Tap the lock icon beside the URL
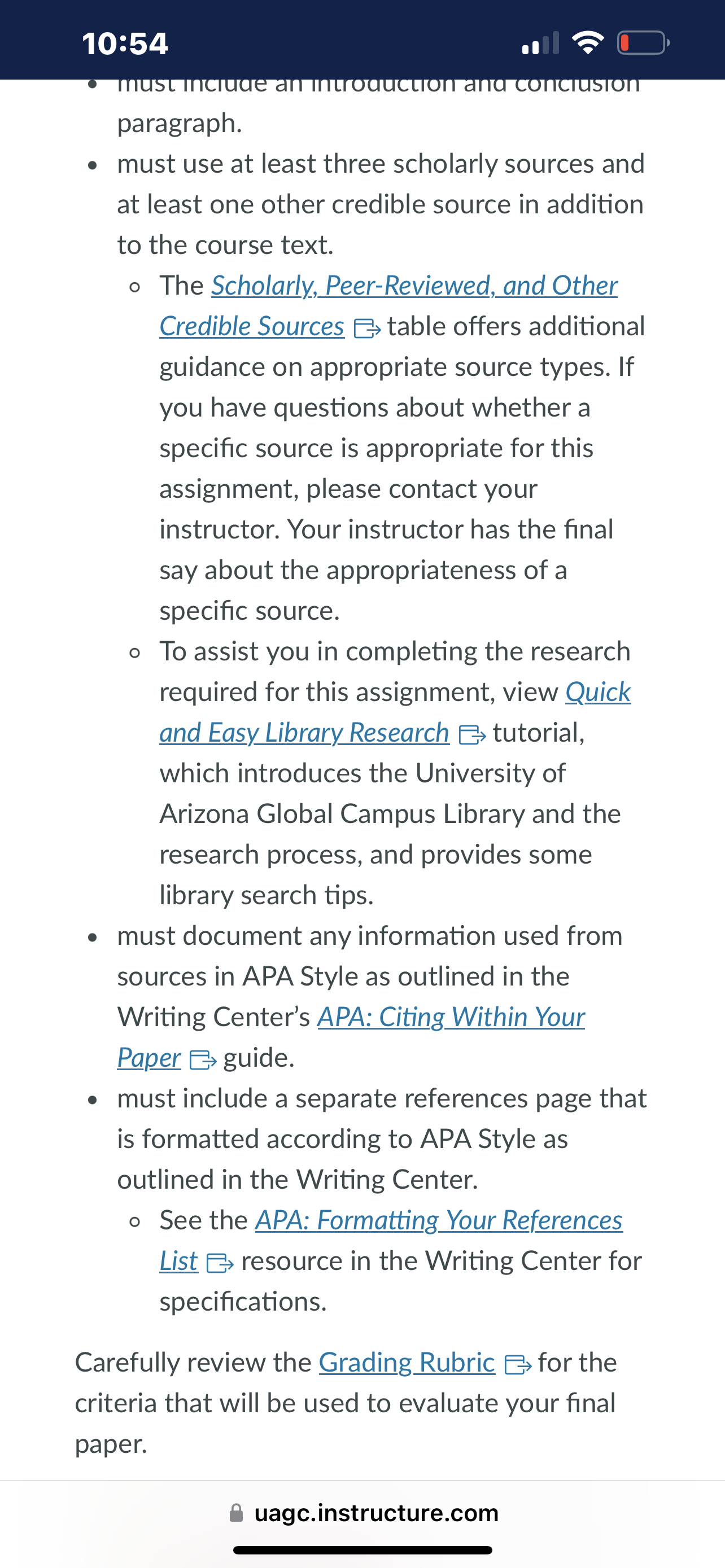725x1568 pixels. pyautogui.click(x=236, y=1513)
